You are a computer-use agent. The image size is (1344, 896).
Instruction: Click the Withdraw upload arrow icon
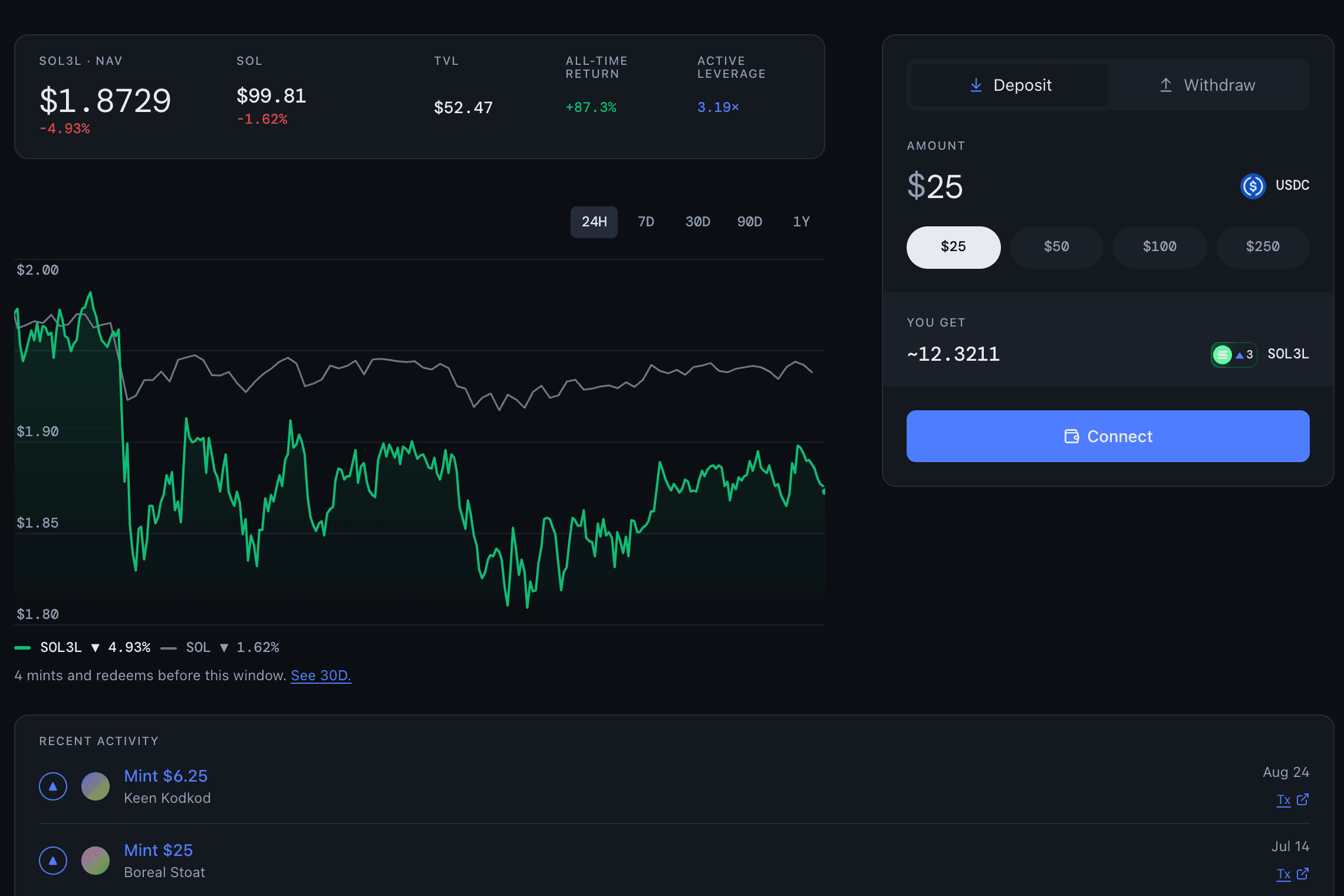point(1166,85)
